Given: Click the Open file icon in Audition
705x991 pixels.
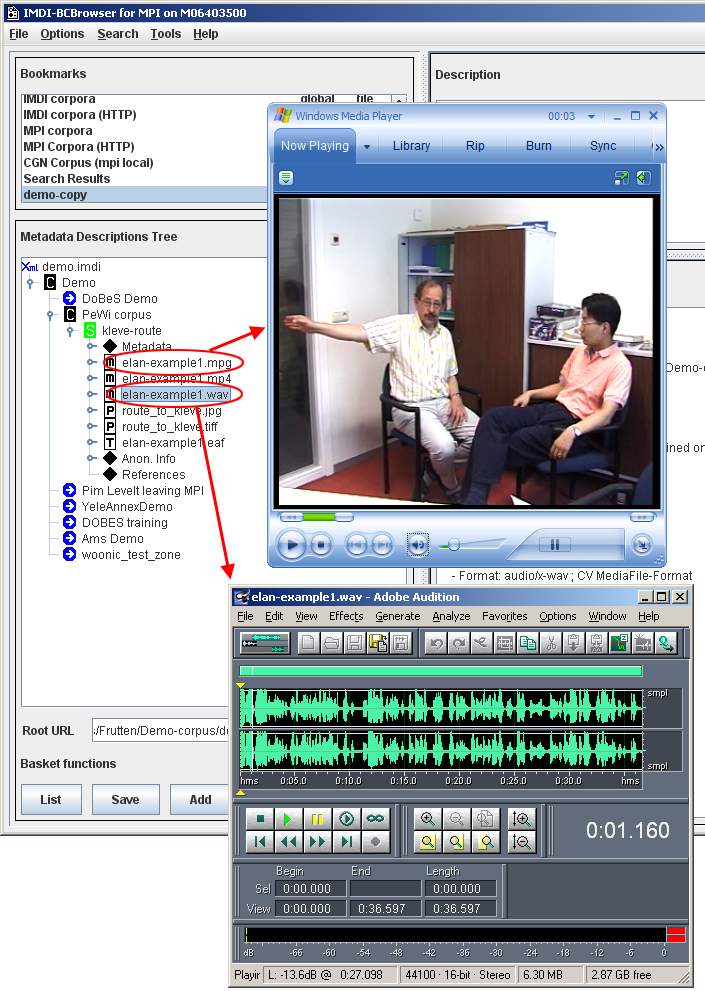Looking at the screenshot, I should pyautogui.click(x=331, y=643).
